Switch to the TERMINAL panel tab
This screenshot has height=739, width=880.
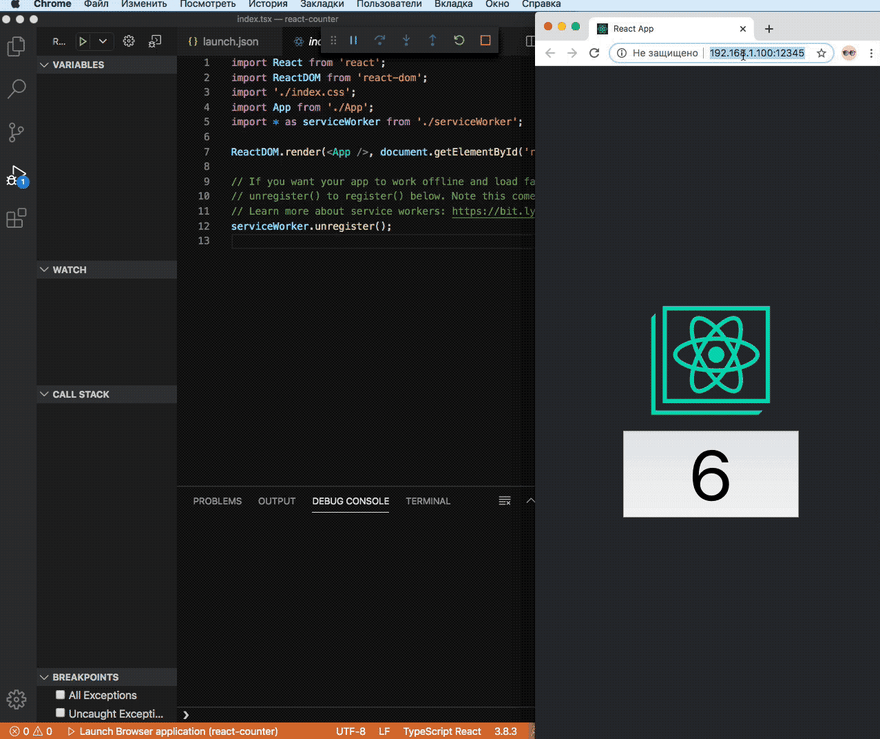[428, 501]
